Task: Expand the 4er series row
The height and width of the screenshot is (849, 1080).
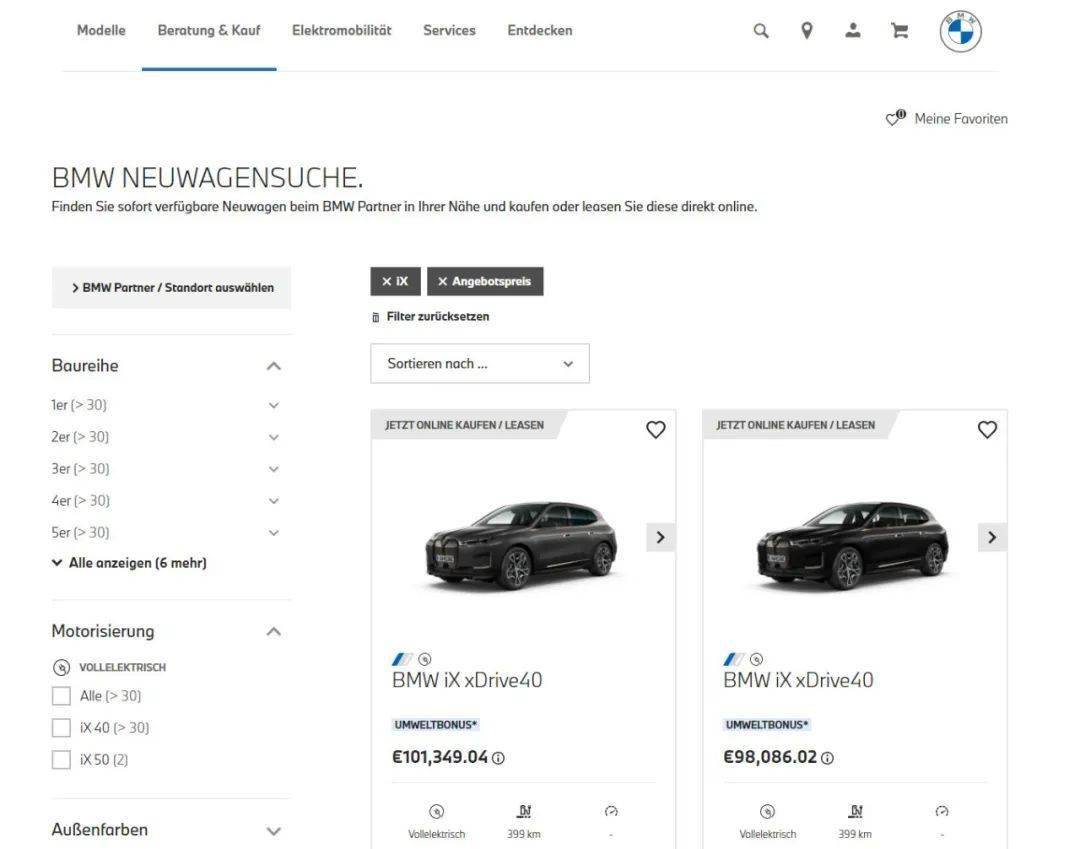Action: click(273, 501)
